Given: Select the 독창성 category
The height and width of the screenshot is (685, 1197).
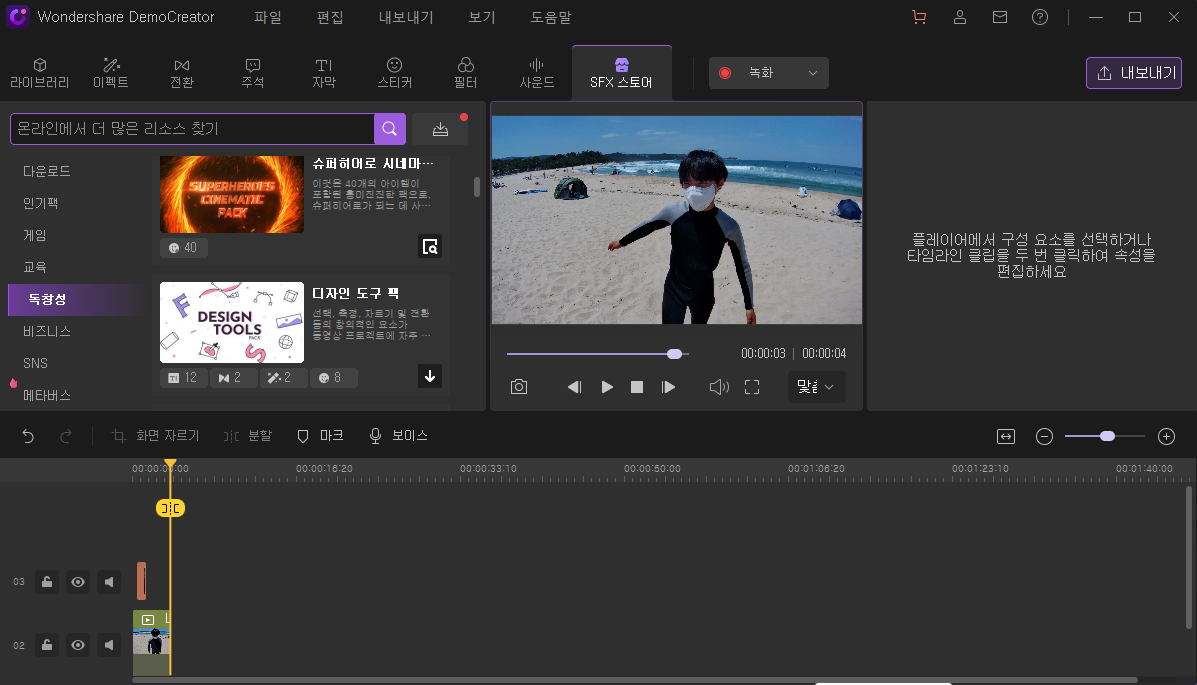Looking at the screenshot, I should pos(76,299).
